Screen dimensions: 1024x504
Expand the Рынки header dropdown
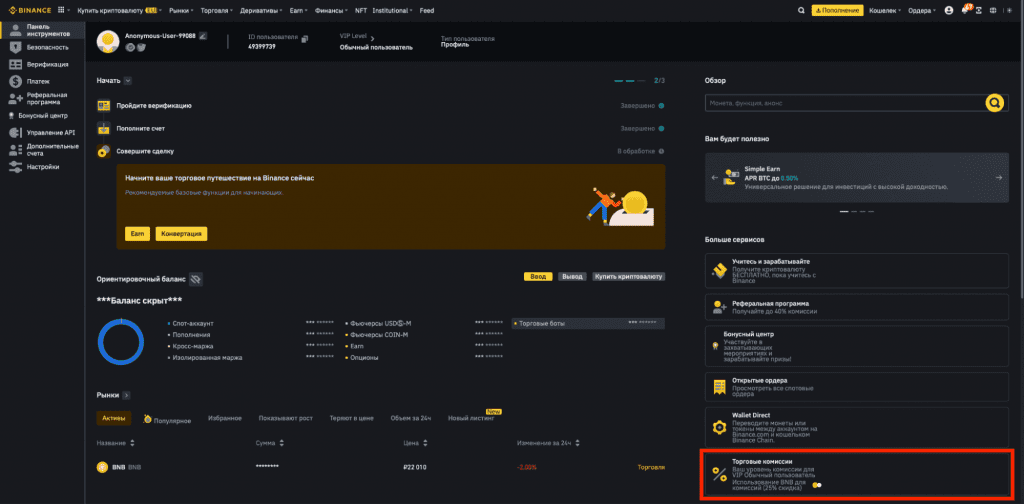coord(179,10)
